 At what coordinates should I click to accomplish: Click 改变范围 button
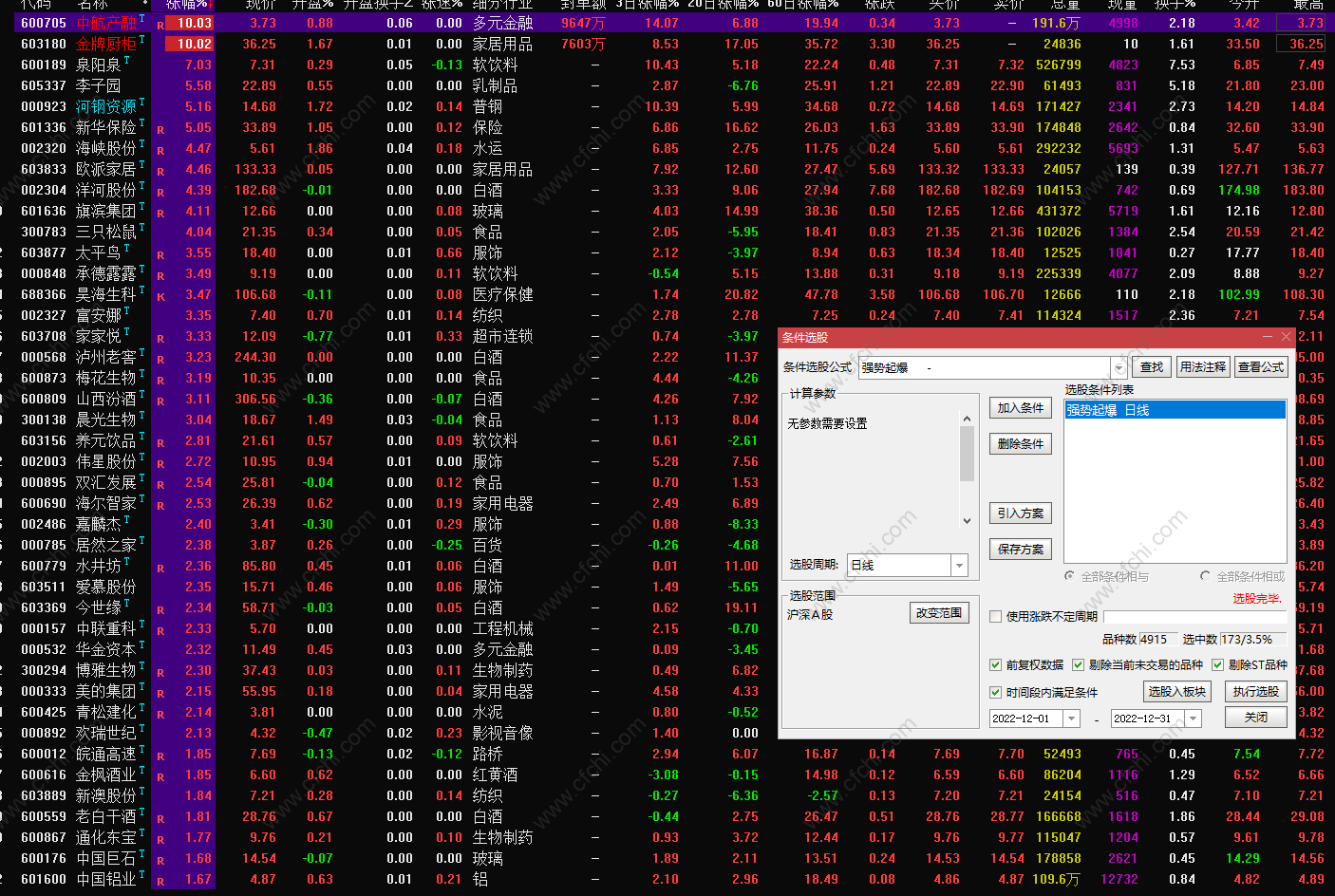tap(939, 613)
